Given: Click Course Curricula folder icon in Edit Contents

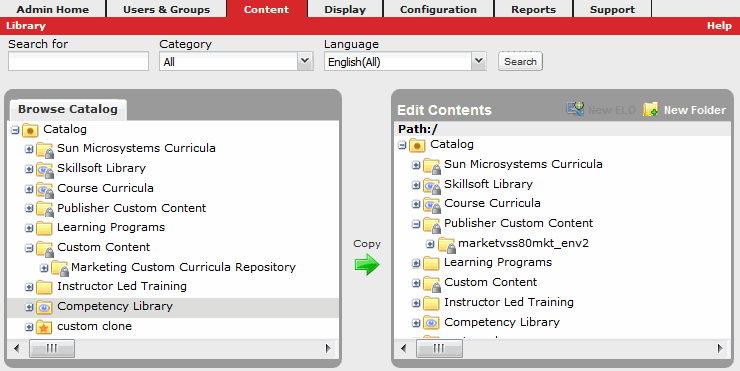Looking at the screenshot, I should 432,204.
